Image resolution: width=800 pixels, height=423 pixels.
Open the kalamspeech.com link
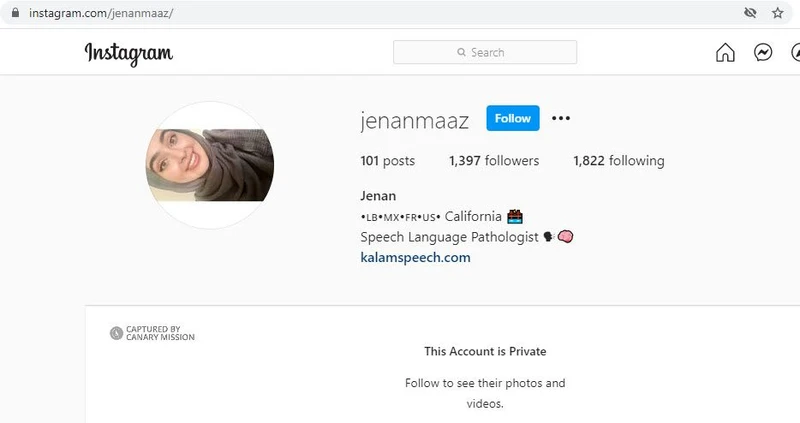click(415, 257)
